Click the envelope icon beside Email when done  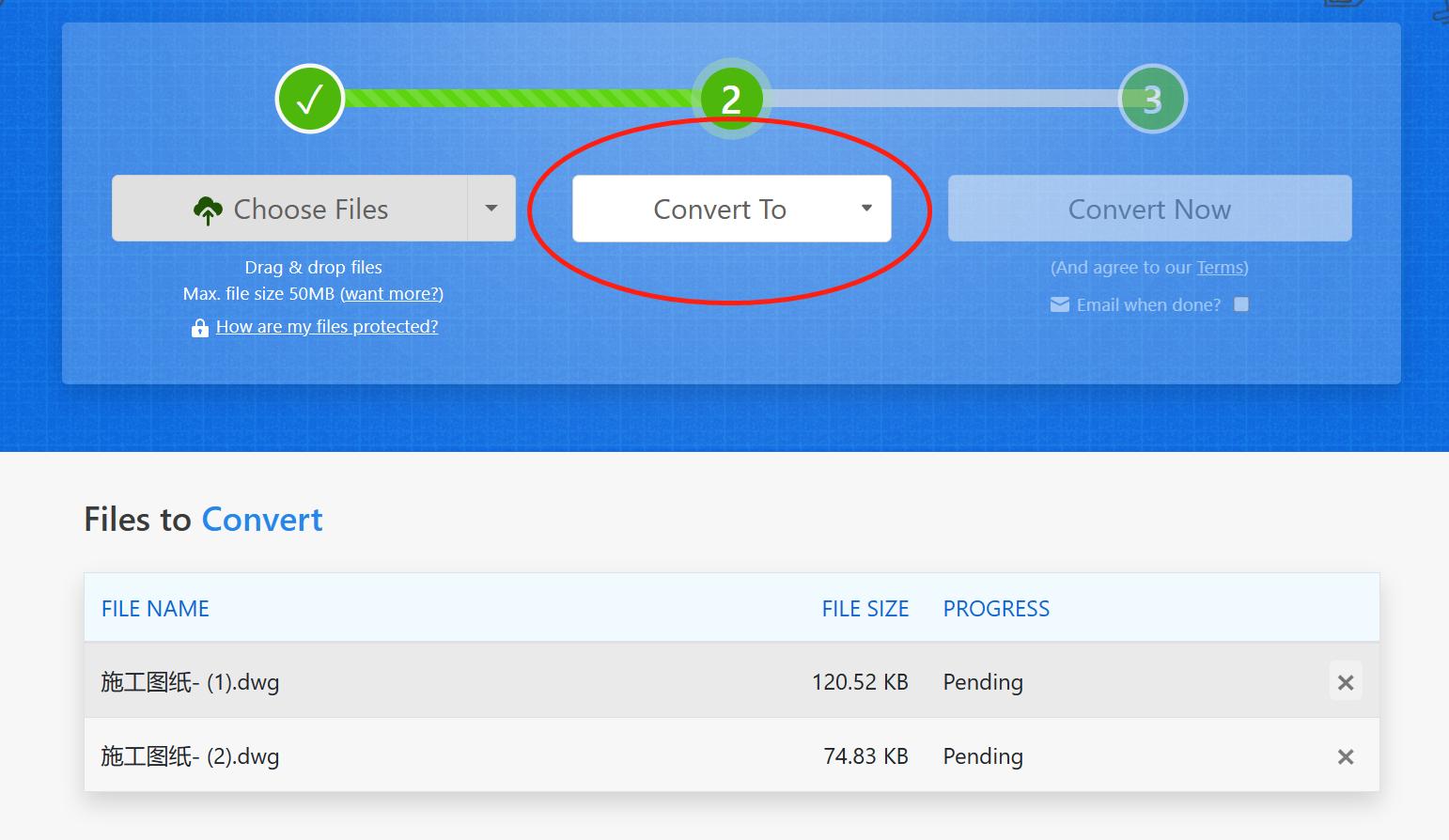pos(1060,304)
